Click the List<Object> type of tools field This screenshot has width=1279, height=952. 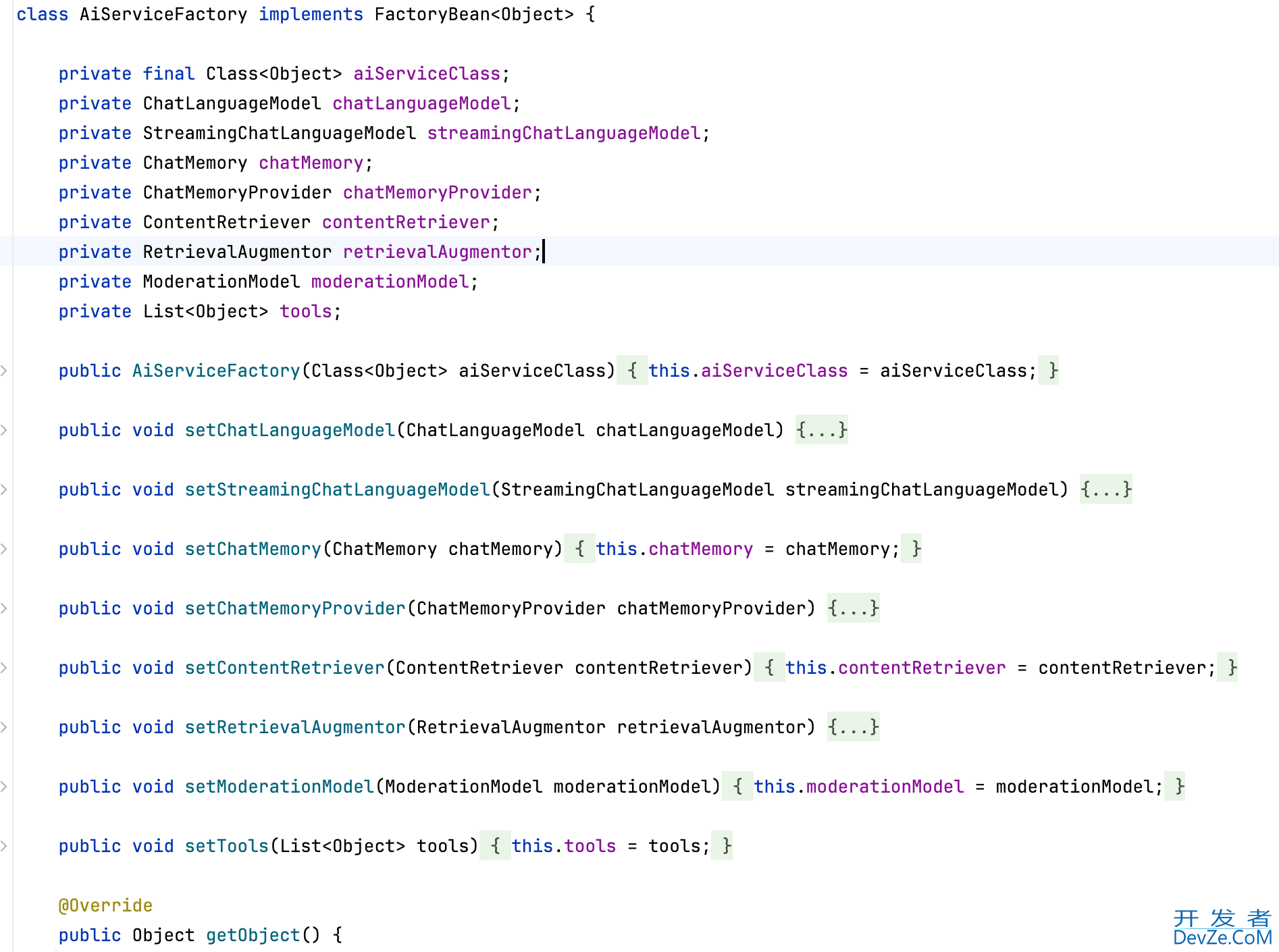point(205,311)
